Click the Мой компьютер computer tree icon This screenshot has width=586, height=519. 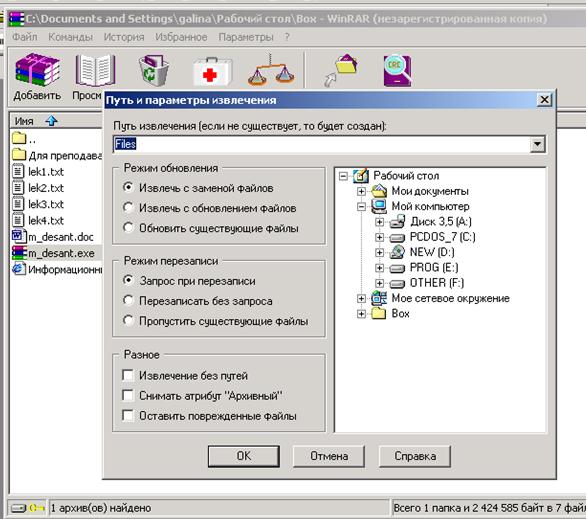pos(379,206)
